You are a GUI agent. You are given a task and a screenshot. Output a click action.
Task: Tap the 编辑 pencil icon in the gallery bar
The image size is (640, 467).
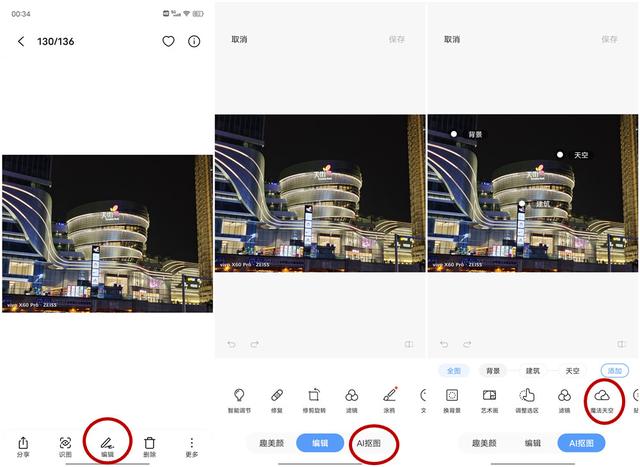[x=107, y=444]
